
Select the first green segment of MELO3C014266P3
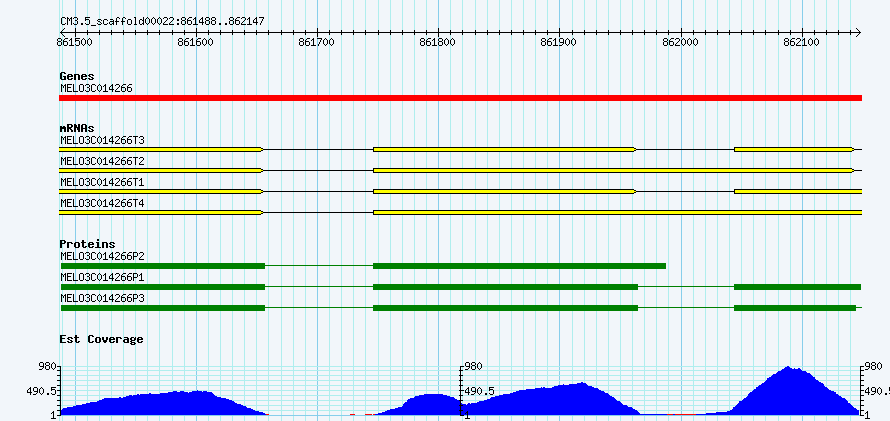coord(163,308)
